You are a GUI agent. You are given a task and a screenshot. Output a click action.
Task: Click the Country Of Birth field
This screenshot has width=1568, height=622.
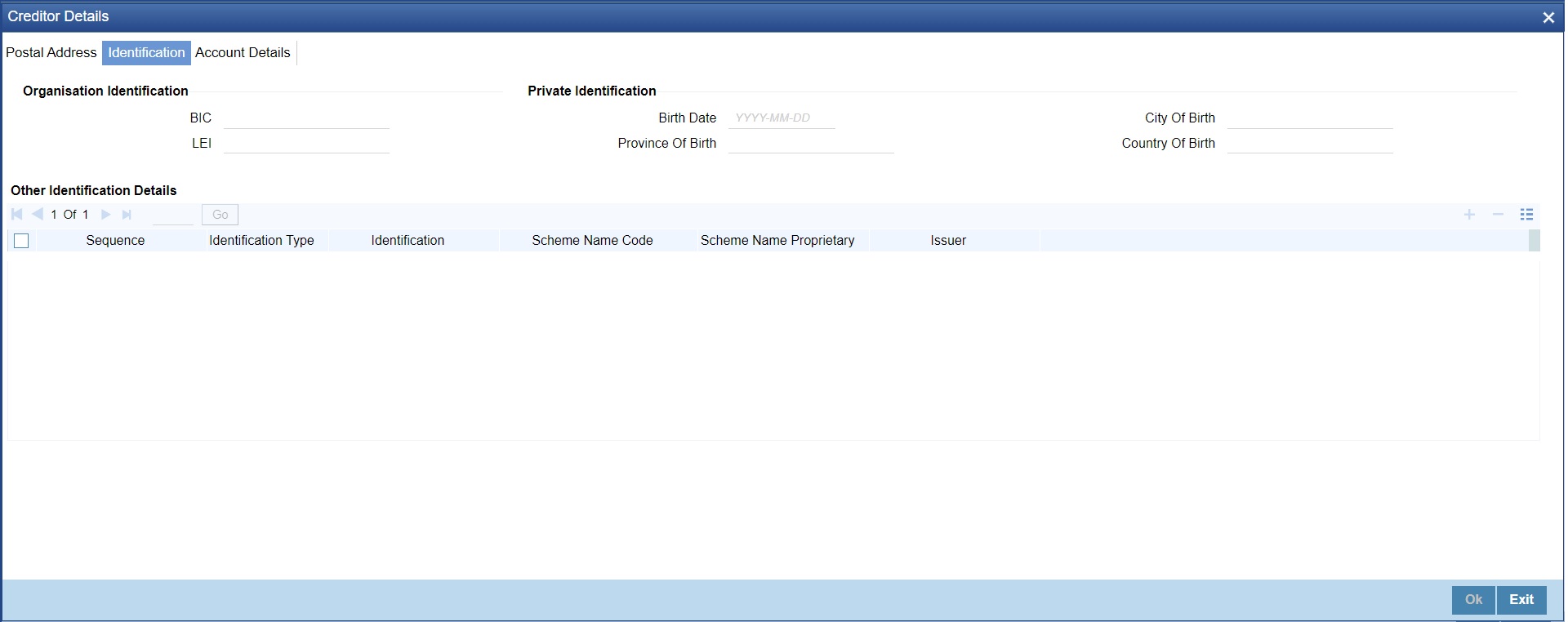(x=1310, y=144)
